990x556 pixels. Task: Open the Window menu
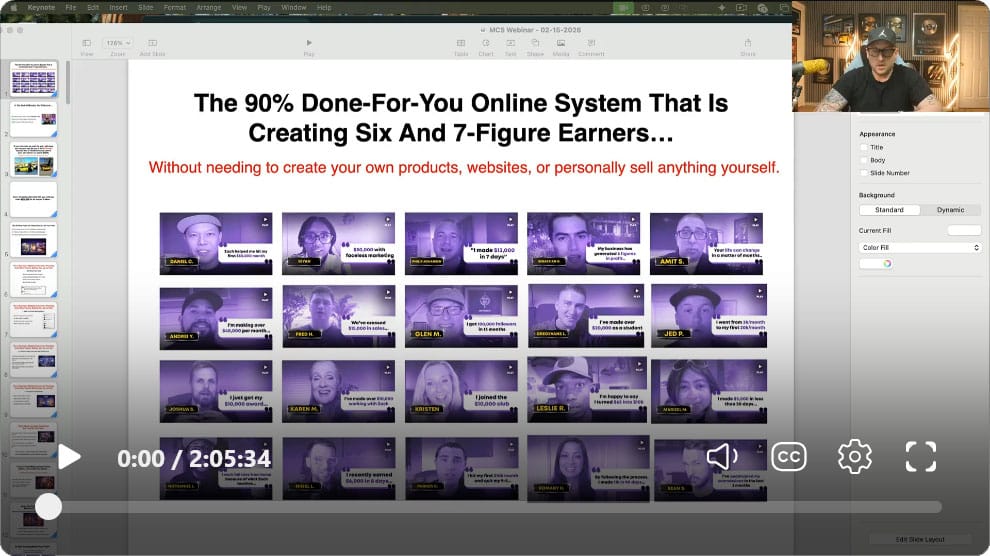[294, 8]
